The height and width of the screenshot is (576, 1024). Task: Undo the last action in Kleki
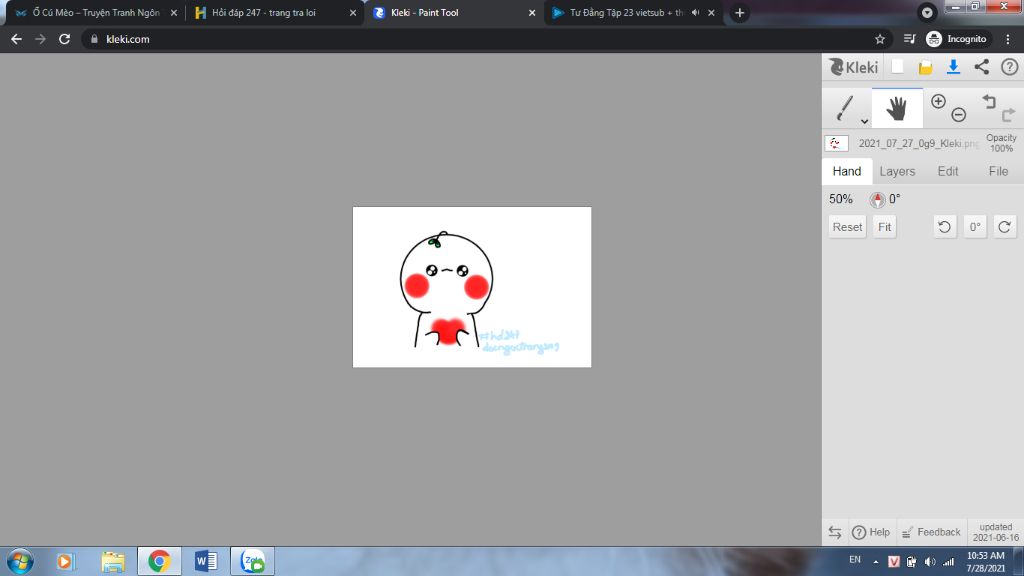tap(989, 101)
